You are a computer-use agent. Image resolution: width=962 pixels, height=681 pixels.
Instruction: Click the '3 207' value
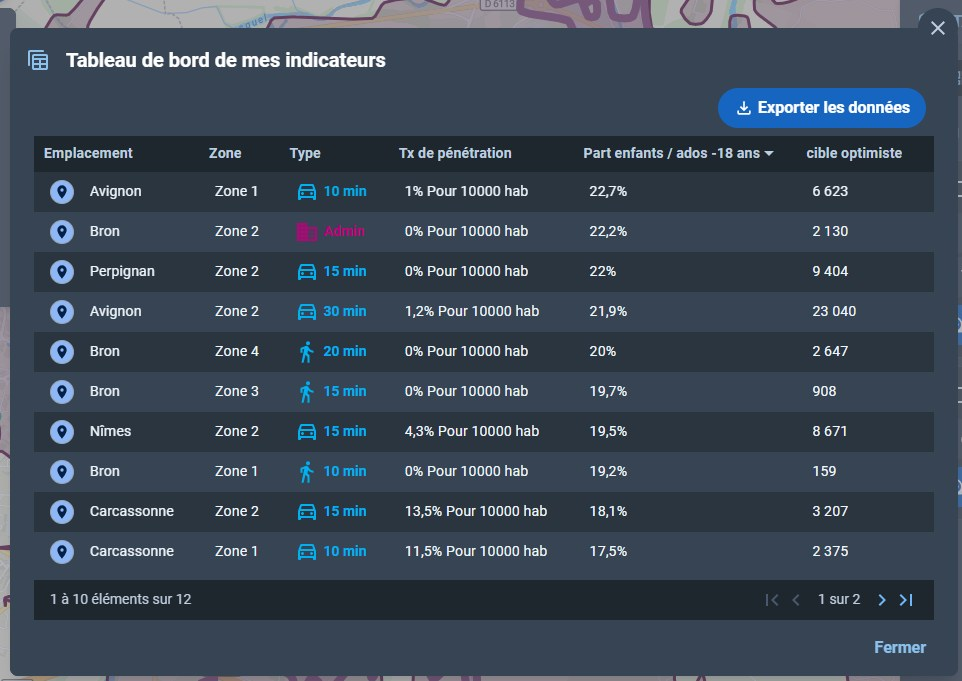pyautogui.click(x=830, y=511)
